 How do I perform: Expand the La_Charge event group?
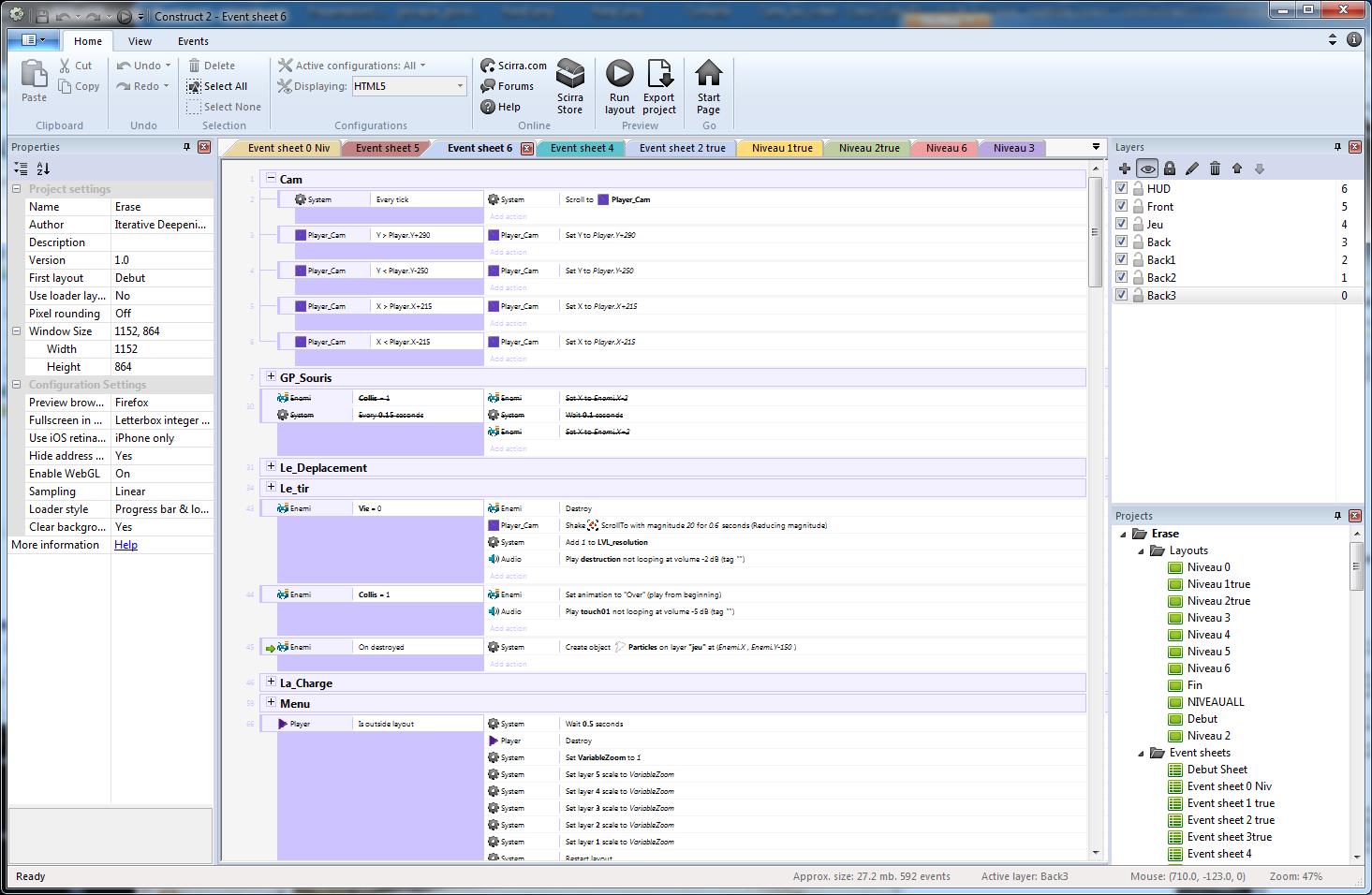coord(271,682)
